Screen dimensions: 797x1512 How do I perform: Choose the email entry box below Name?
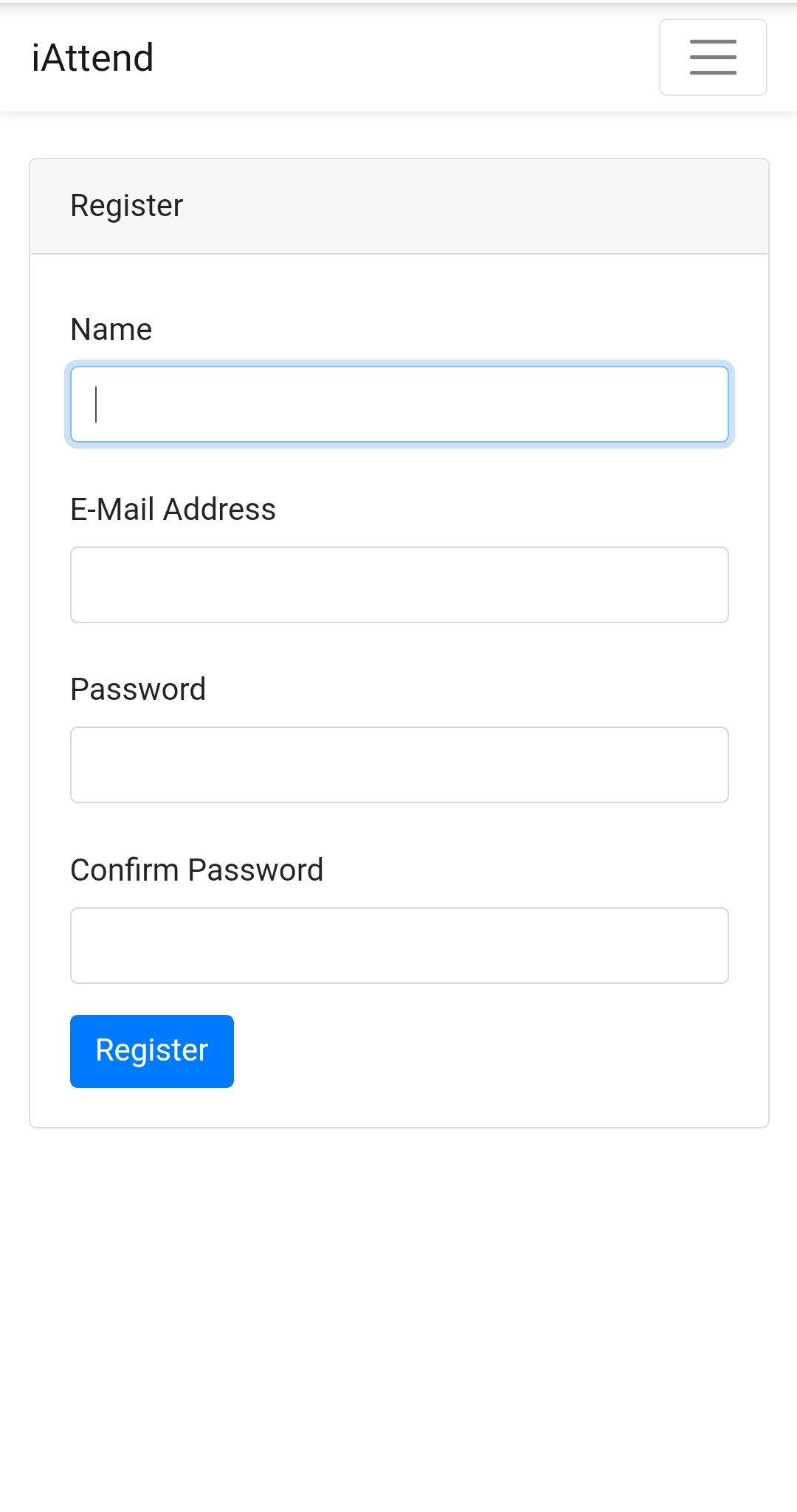(x=399, y=585)
